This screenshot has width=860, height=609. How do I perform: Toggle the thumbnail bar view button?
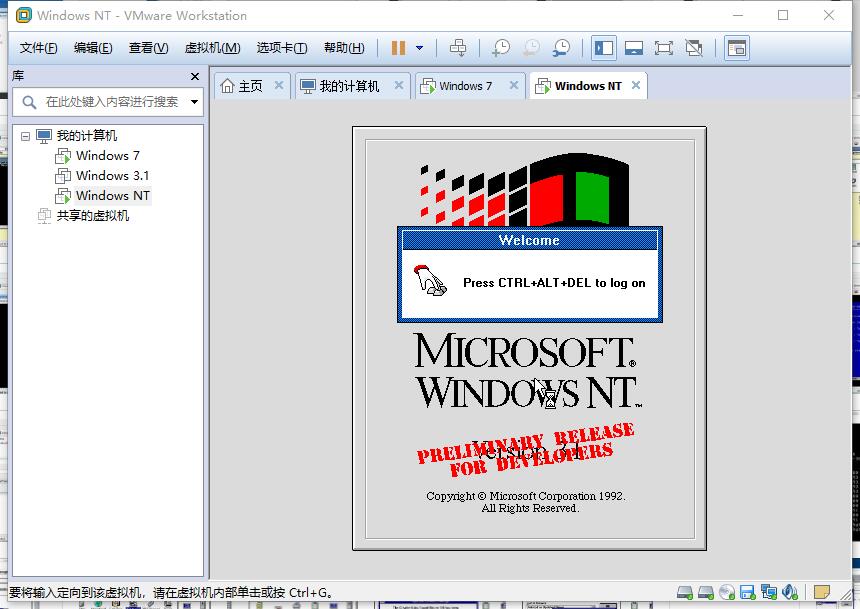tap(634, 48)
